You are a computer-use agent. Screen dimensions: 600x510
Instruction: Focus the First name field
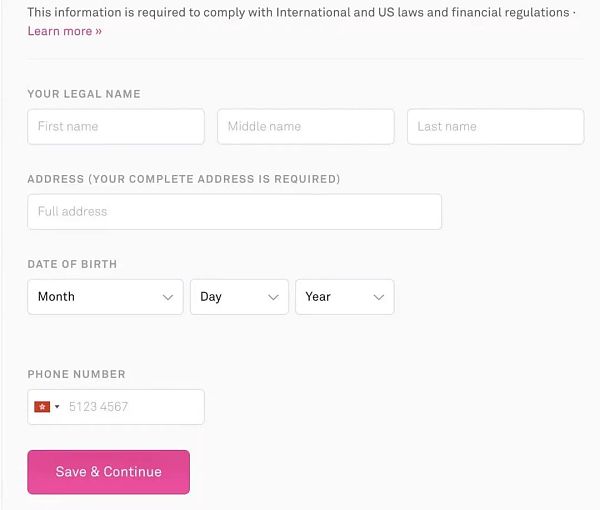click(x=116, y=127)
